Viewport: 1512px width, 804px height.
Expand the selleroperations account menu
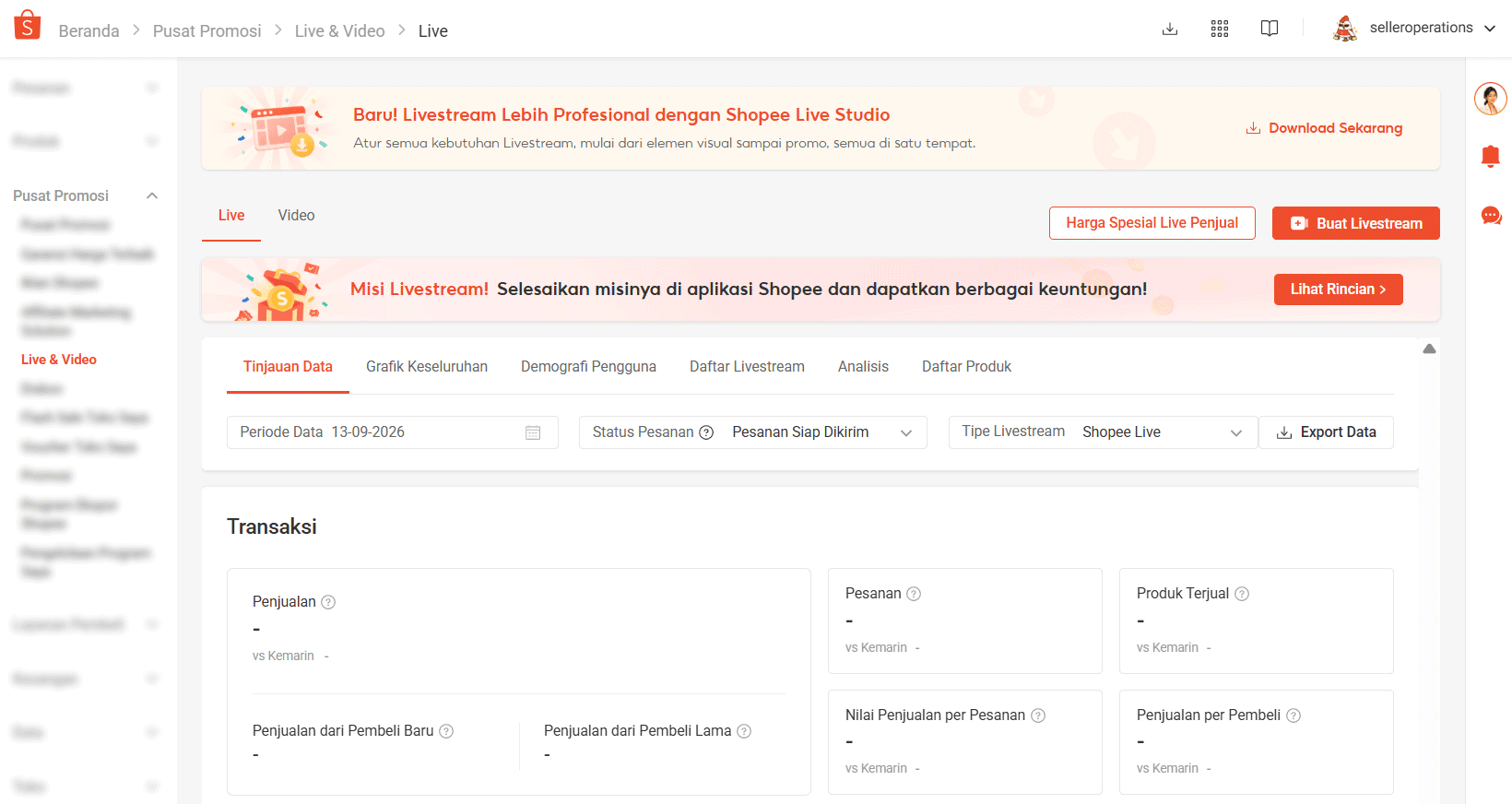click(1490, 29)
